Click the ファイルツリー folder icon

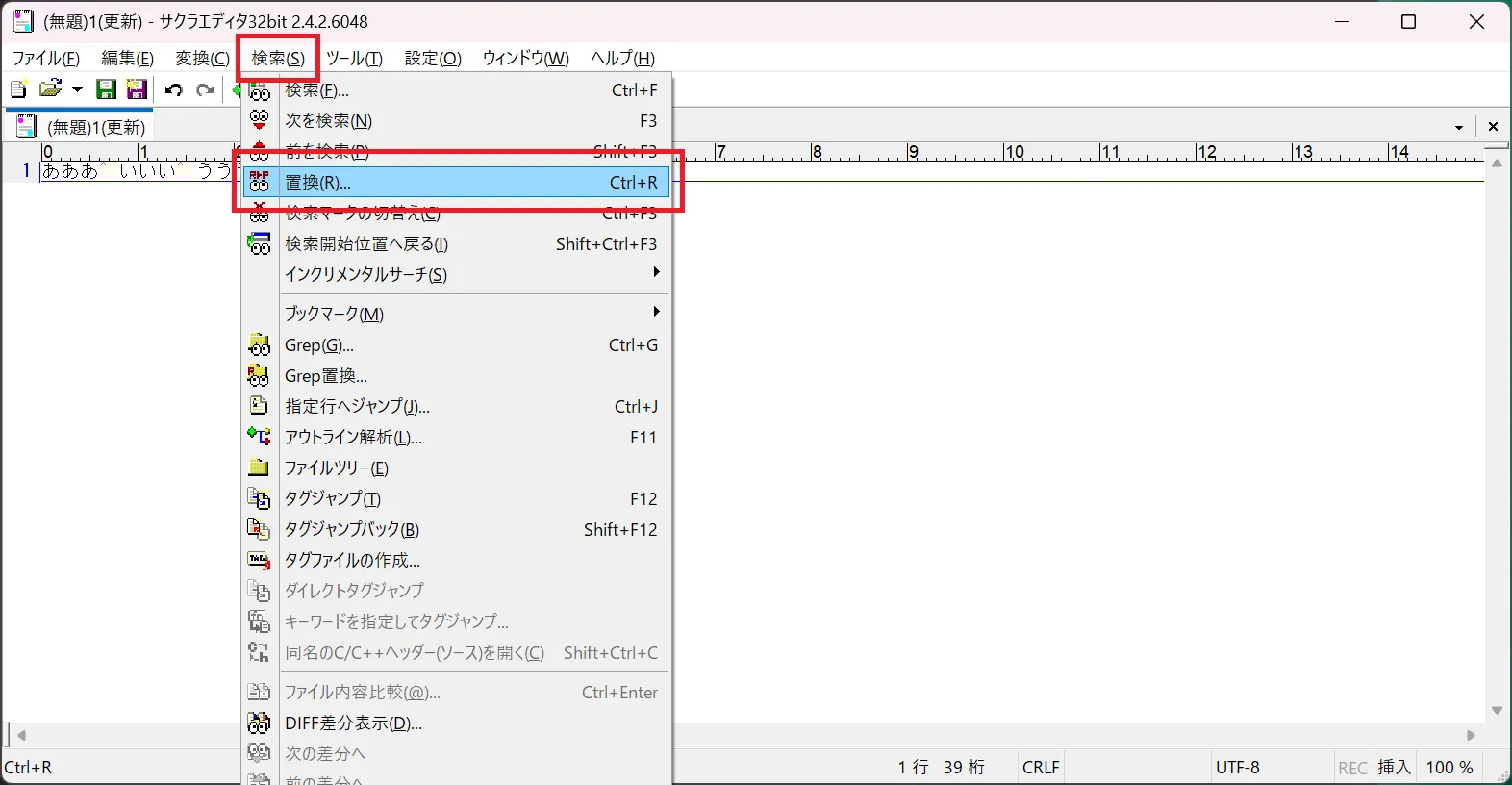tap(260, 468)
